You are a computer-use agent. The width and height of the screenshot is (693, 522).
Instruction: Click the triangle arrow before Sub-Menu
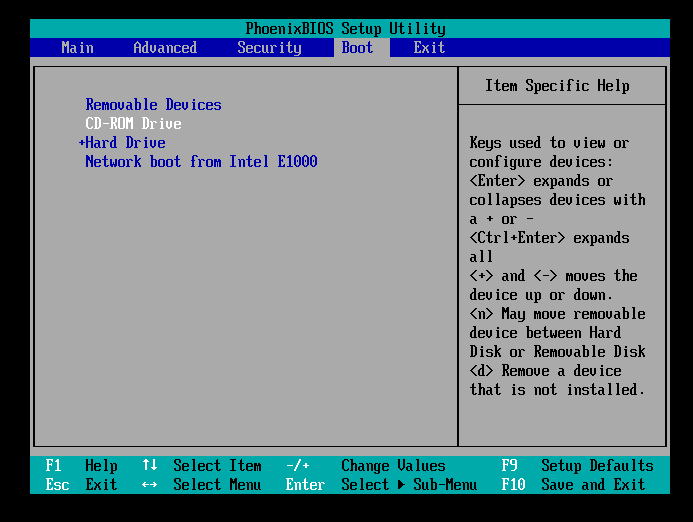pyautogui.click(x=401, y=485)
